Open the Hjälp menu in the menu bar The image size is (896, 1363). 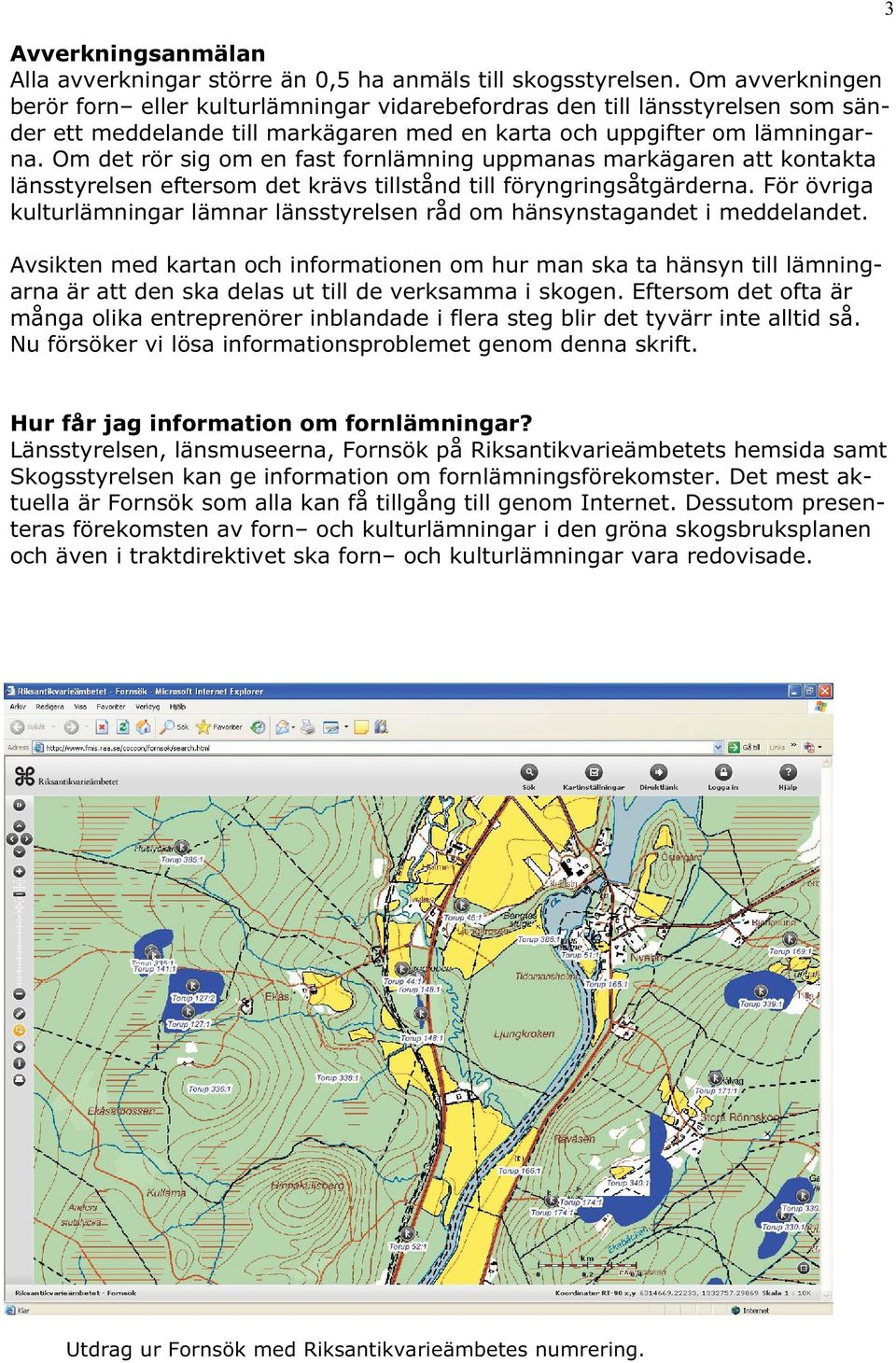pos(177,707)
